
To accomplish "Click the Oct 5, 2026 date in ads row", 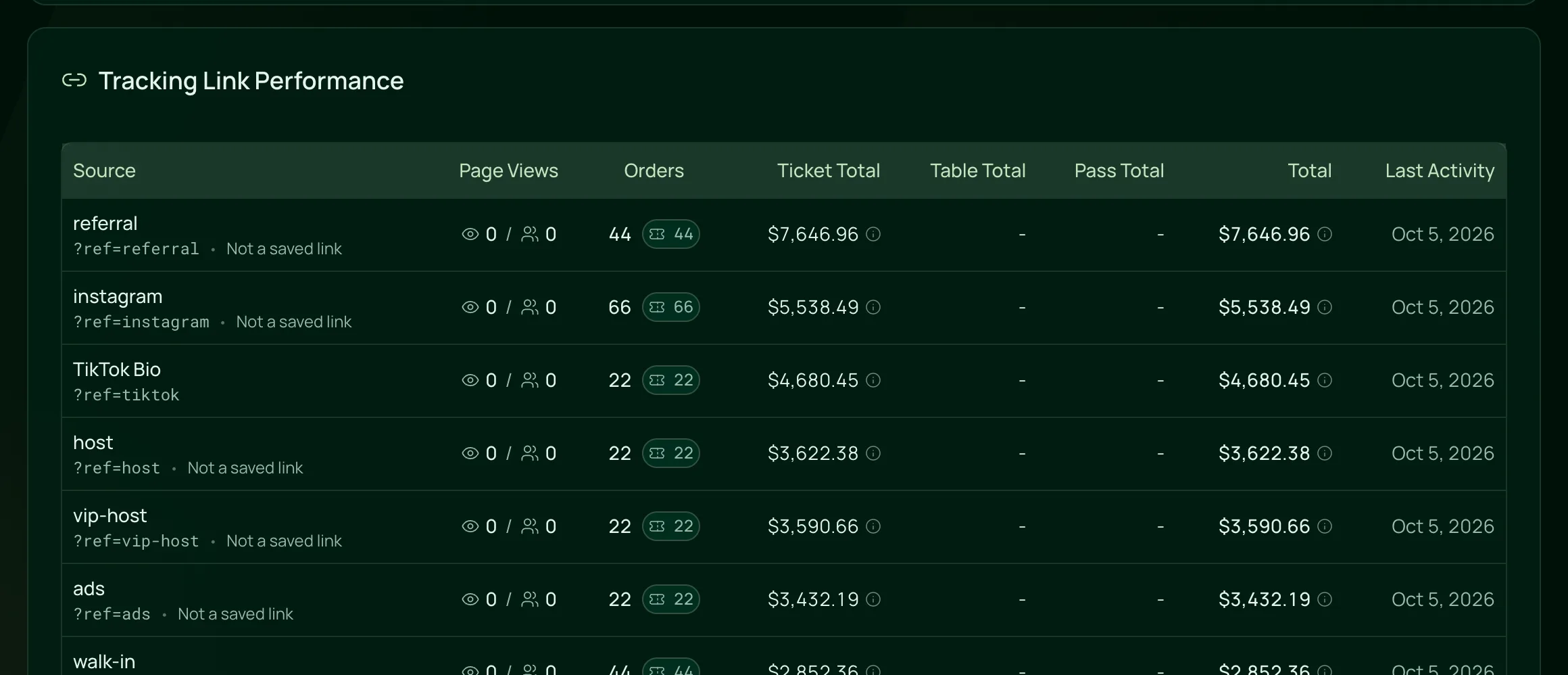I will pos(1443,599).
